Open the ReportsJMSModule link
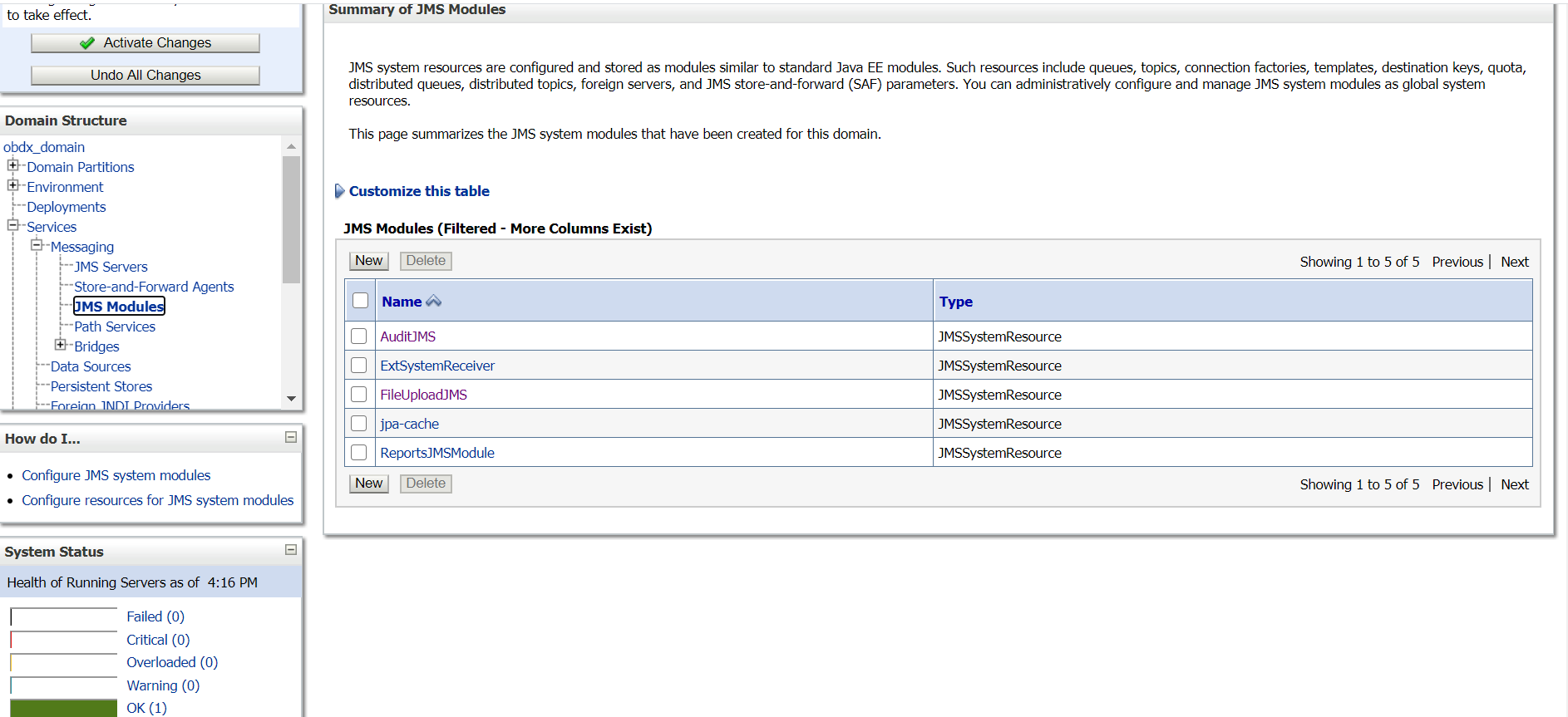 click(x=437, y=453)
